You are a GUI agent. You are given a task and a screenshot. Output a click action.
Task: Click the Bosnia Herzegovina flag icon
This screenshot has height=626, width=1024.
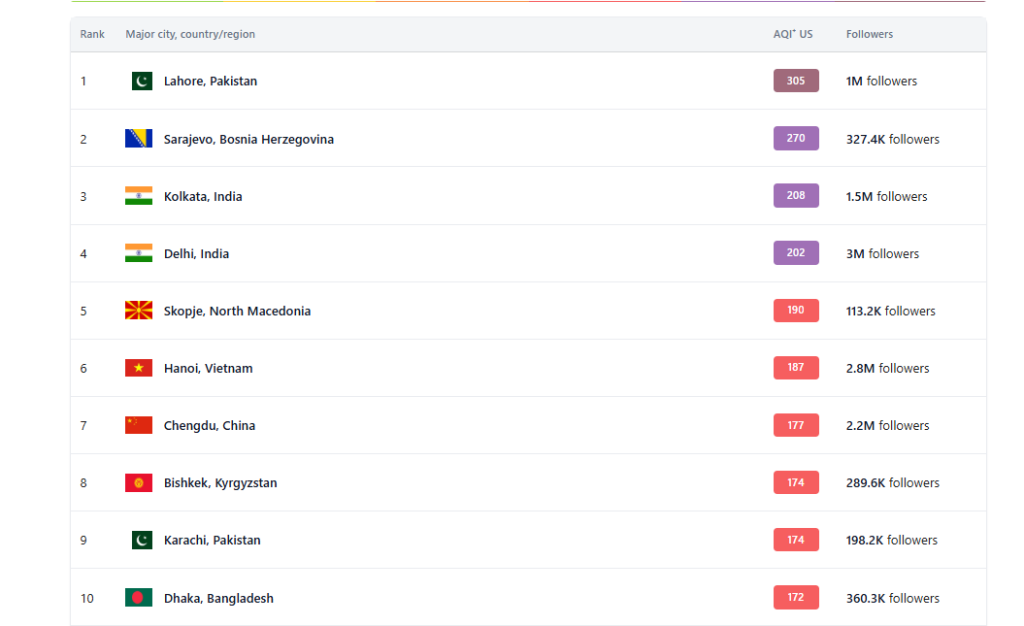(x=138, y=139)
